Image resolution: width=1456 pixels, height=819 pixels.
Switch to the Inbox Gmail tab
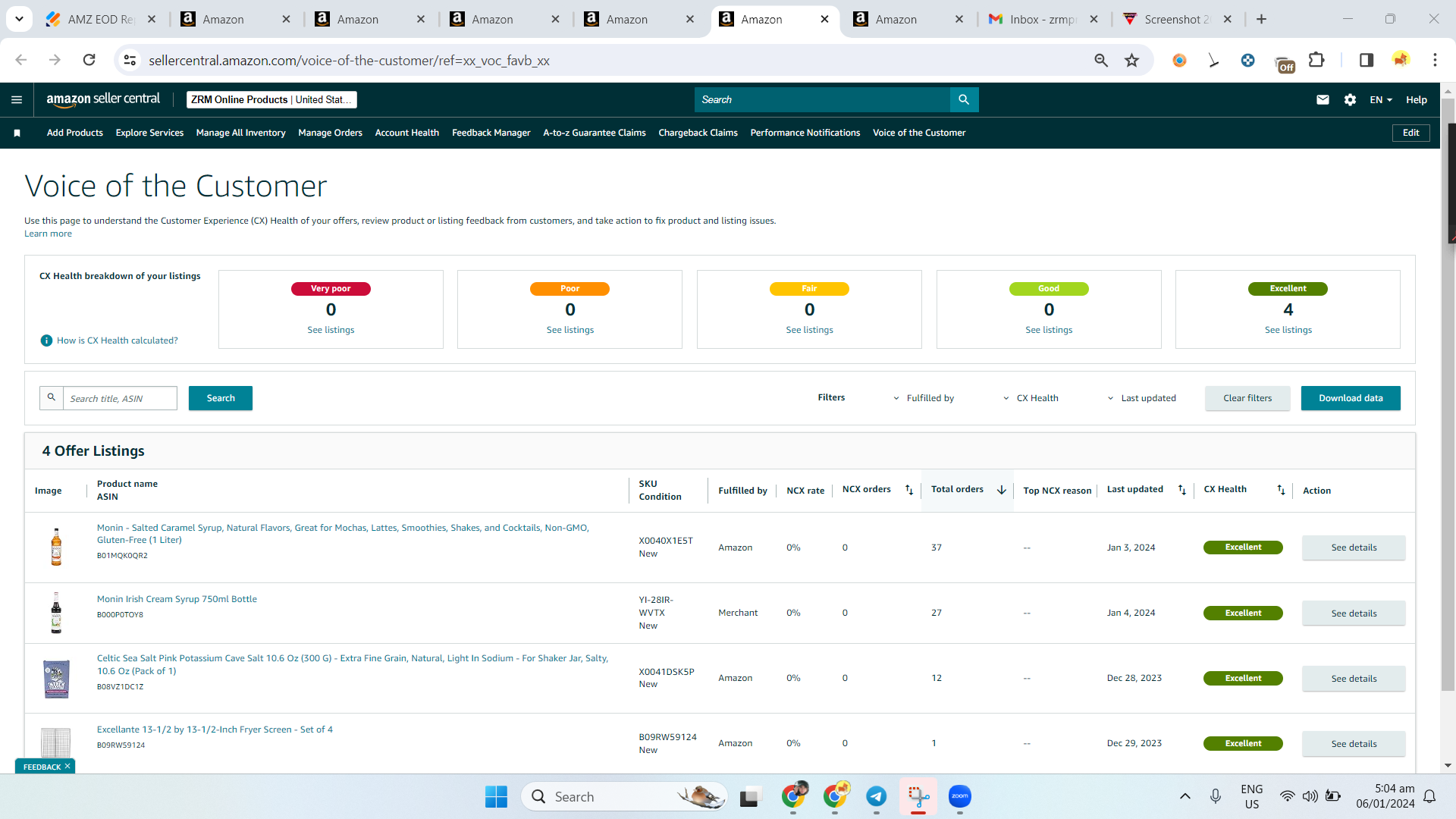coord(1043,19)
